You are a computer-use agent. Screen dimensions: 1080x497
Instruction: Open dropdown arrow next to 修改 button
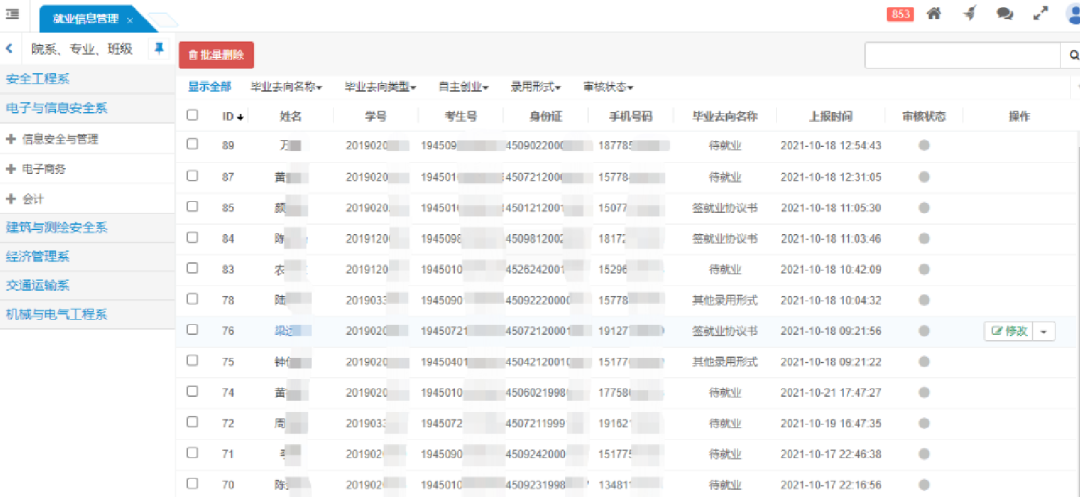[1045, 331]
